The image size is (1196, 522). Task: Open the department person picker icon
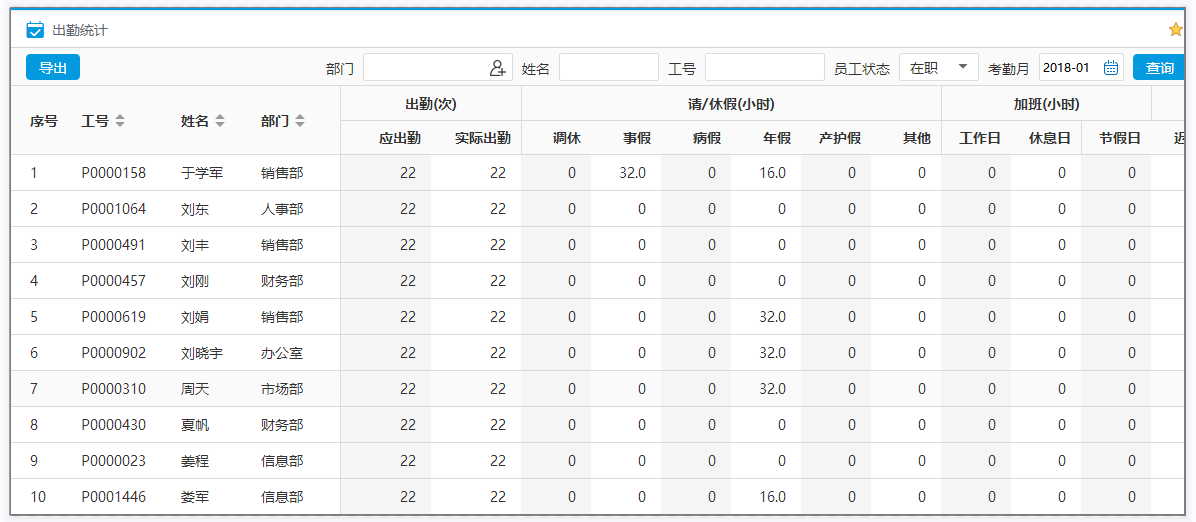click(x=498, y=68)
